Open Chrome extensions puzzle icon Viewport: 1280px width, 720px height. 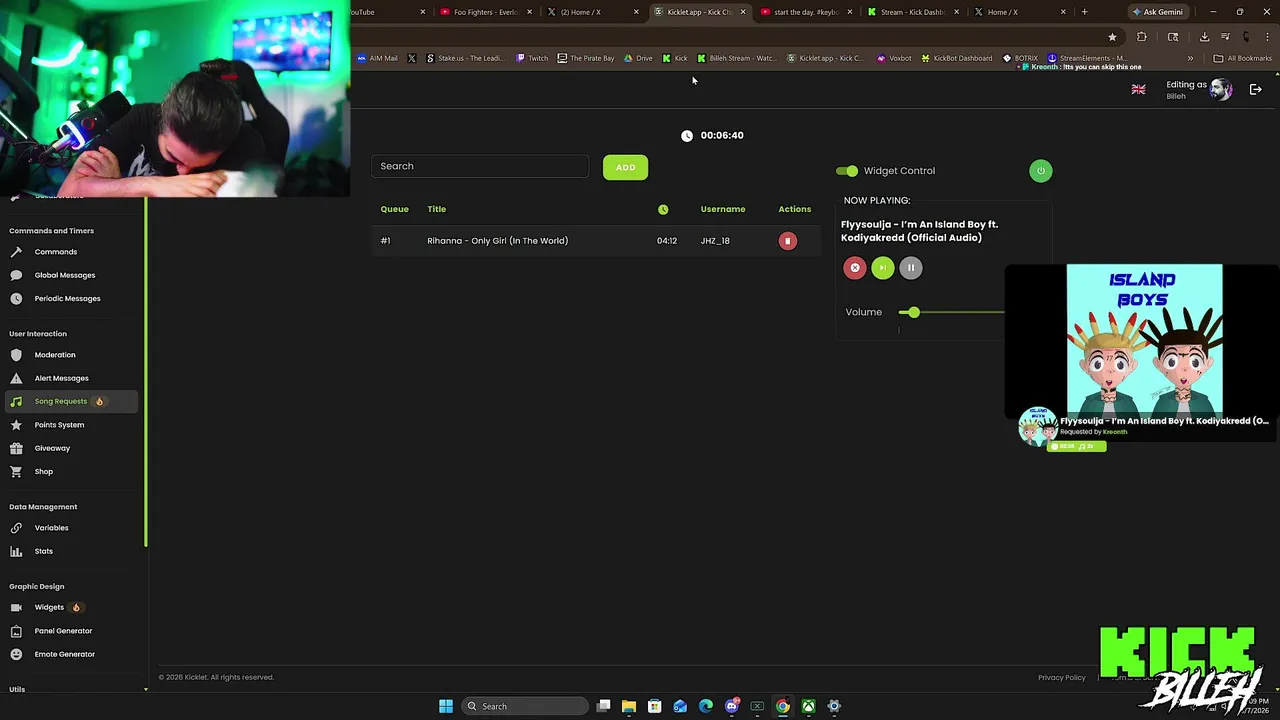(1142, 37)
